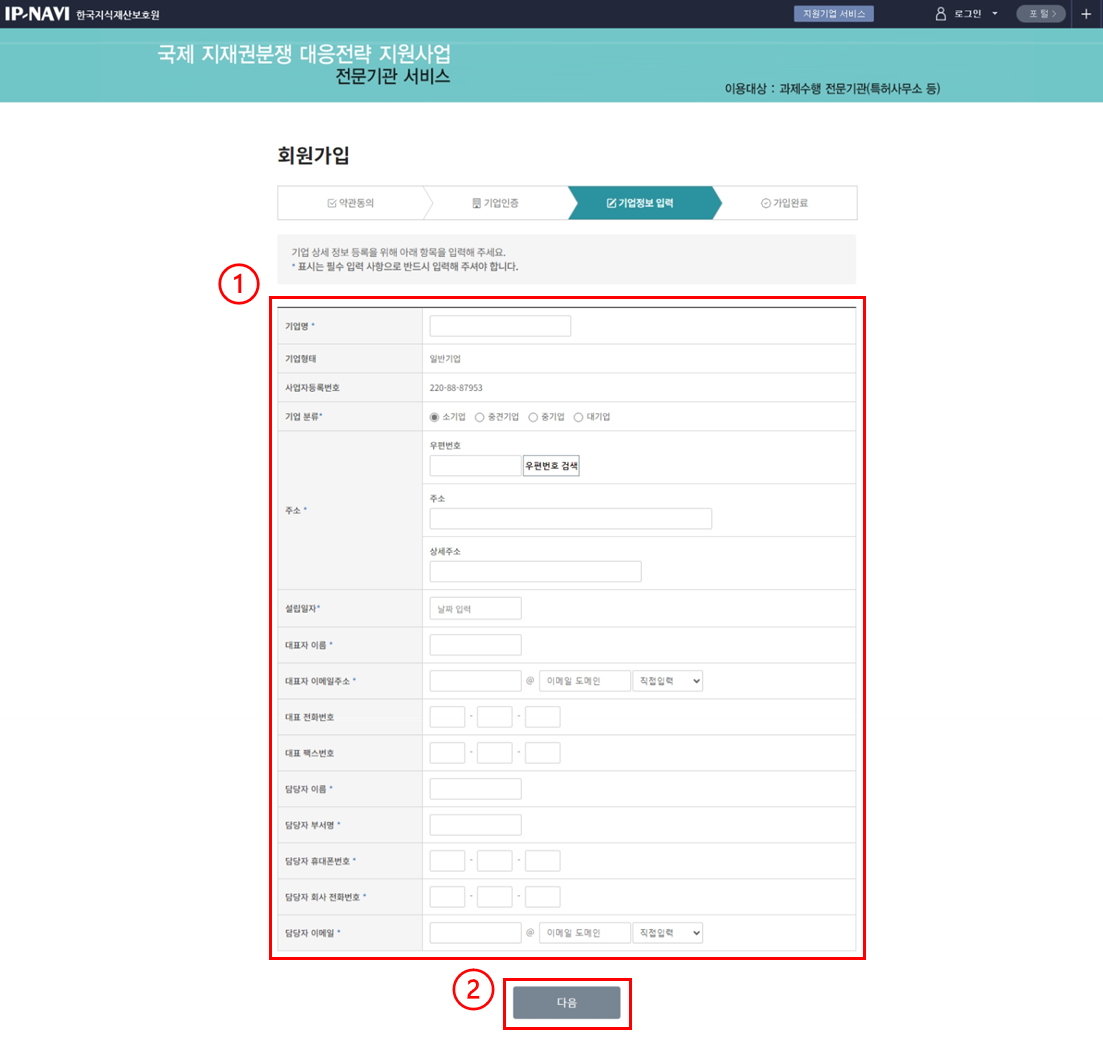Click the plus icon in top bar
This screenshot has width=1103, height=1041.
[x=1086, y=14]
